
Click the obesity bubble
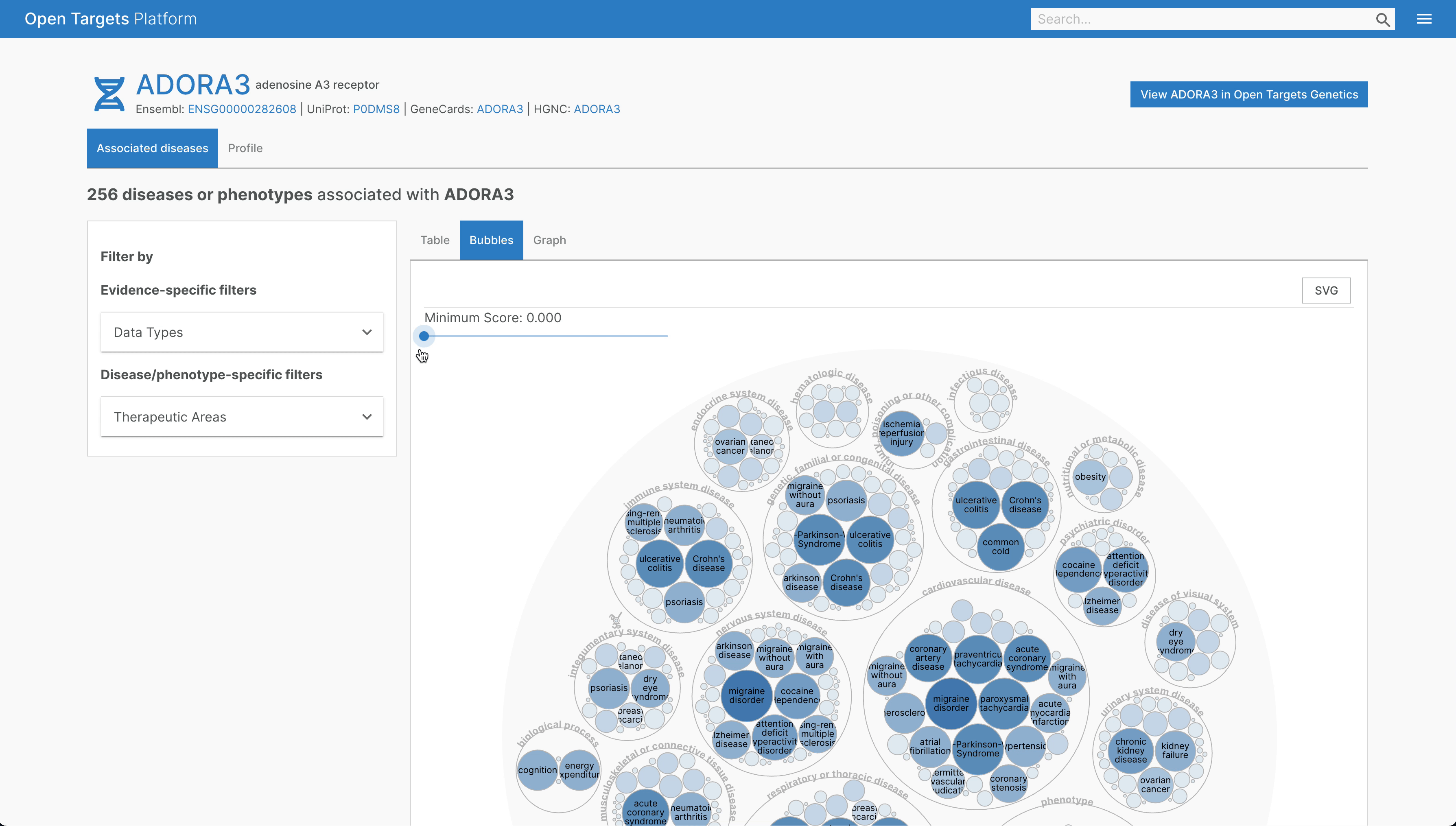click(1090, 476)
